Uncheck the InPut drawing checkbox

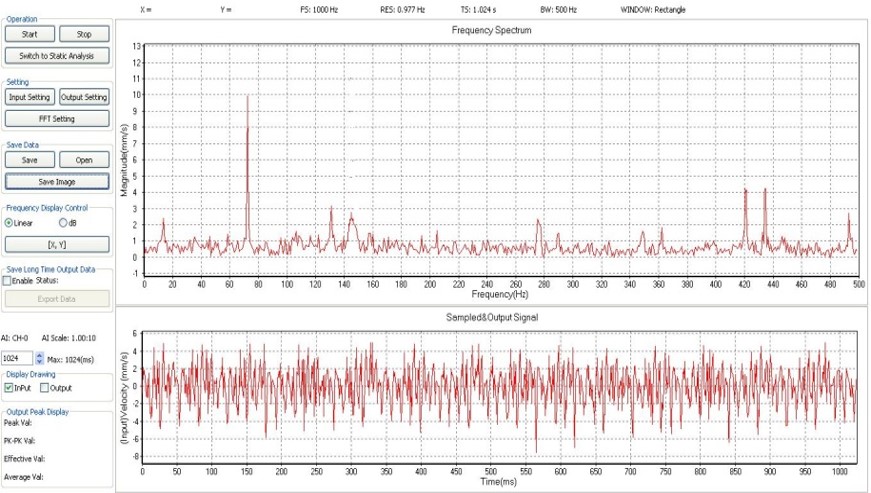pyautogui.click(x=9, y=388)
